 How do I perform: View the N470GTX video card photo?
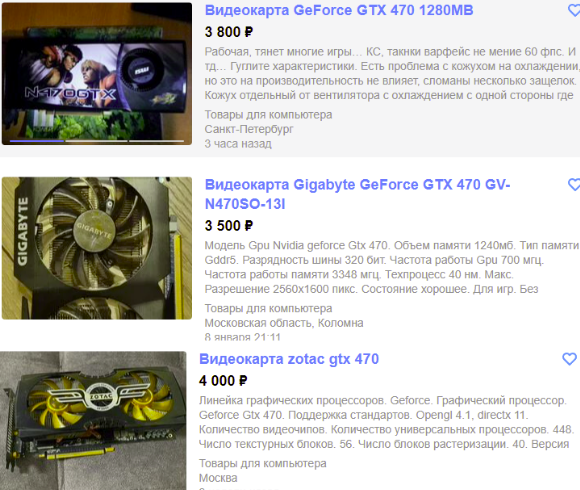97,74
